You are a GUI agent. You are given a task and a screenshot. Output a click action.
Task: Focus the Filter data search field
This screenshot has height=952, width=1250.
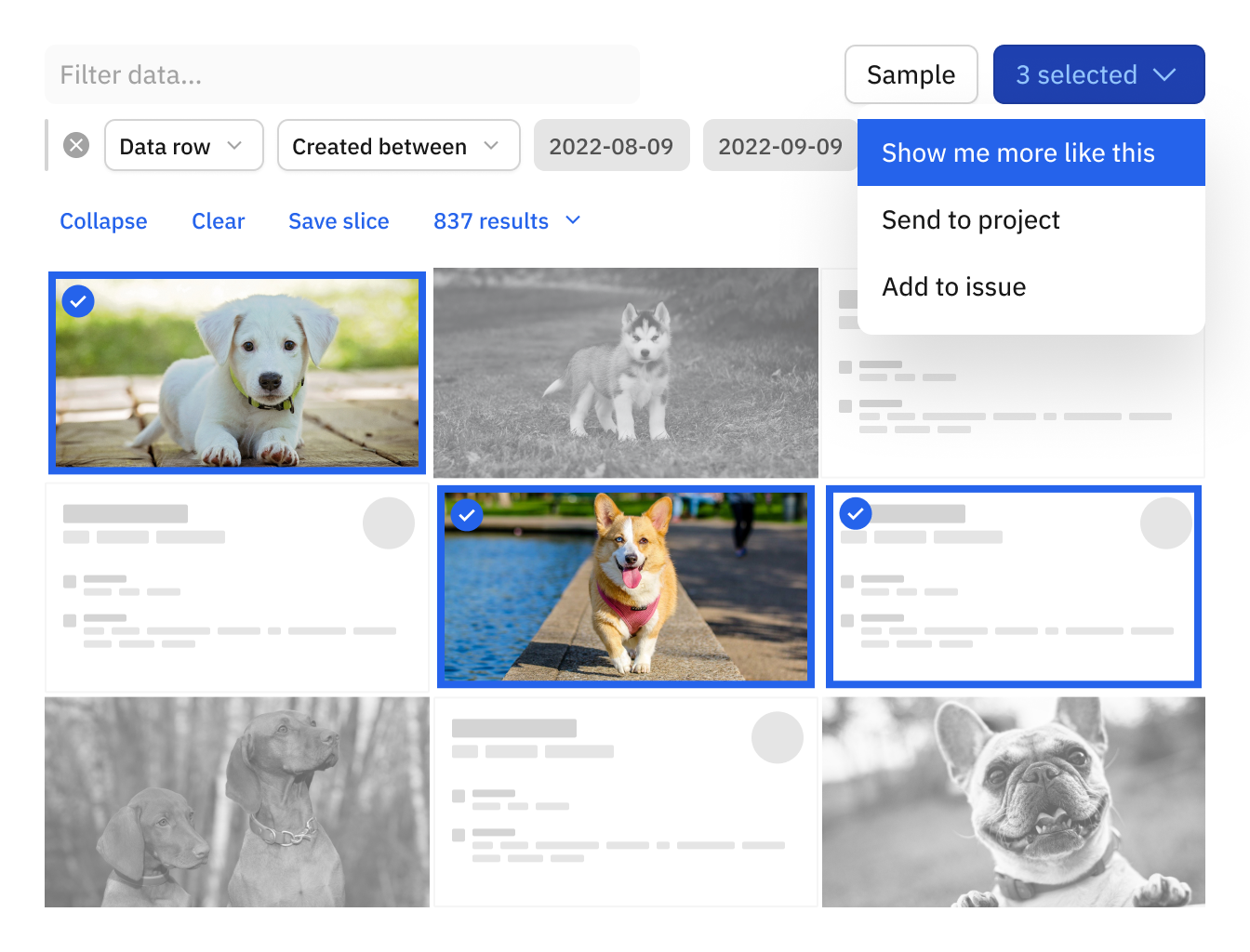click(341, 74)
